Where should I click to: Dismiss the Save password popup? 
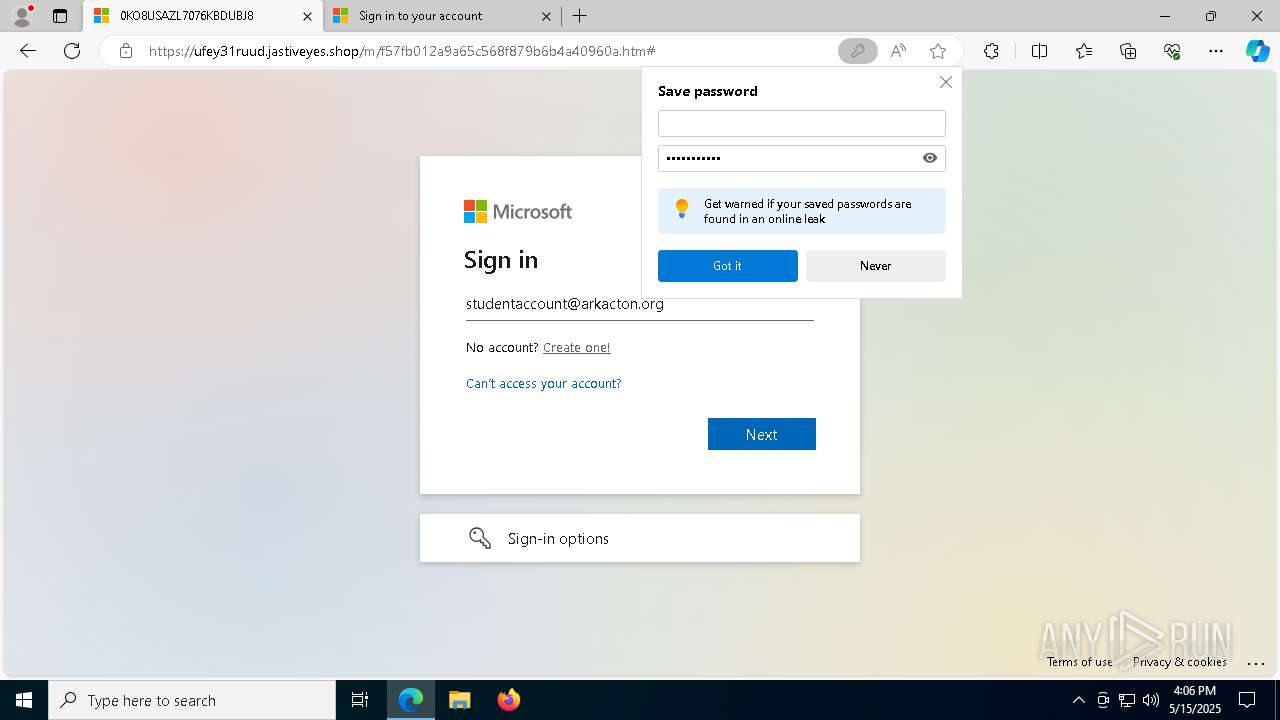945,82
